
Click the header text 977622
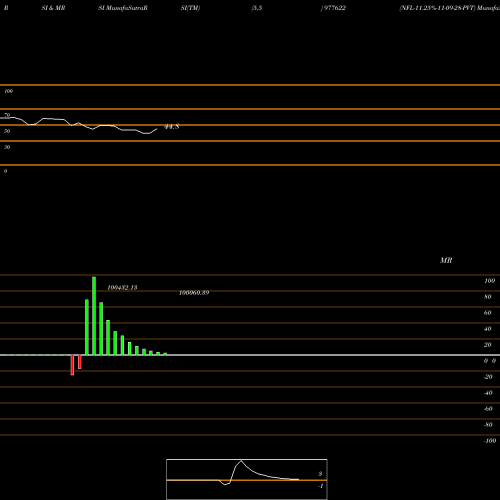click(x=334, y=8)
